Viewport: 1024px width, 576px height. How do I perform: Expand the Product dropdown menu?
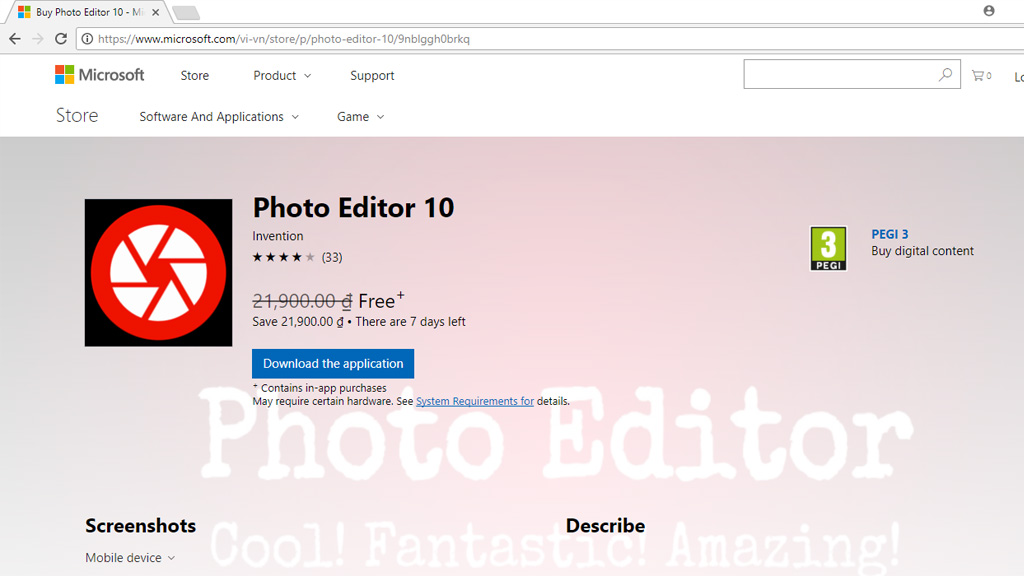[282, 76]
